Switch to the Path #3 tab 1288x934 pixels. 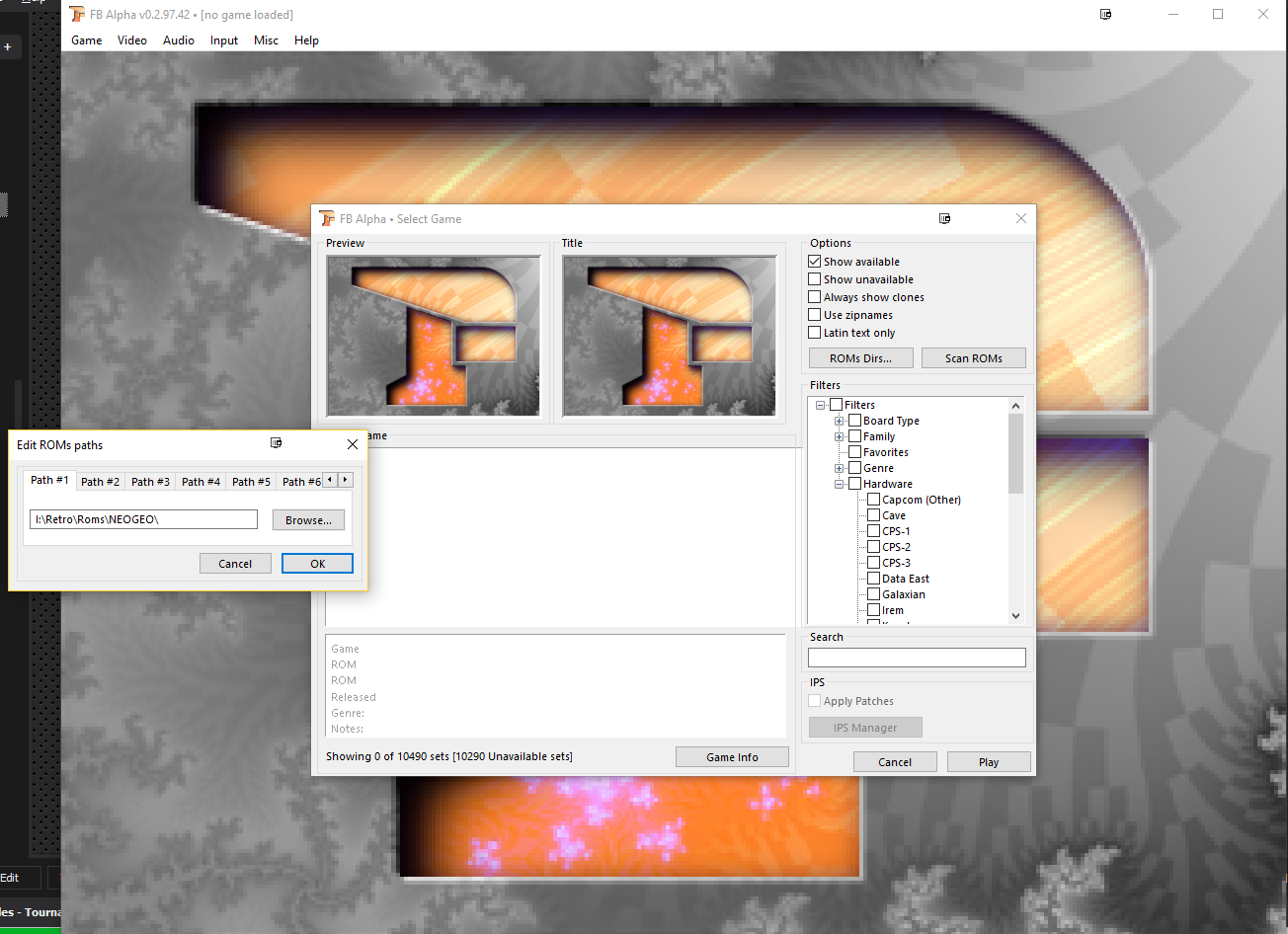(x=151, y=482)
